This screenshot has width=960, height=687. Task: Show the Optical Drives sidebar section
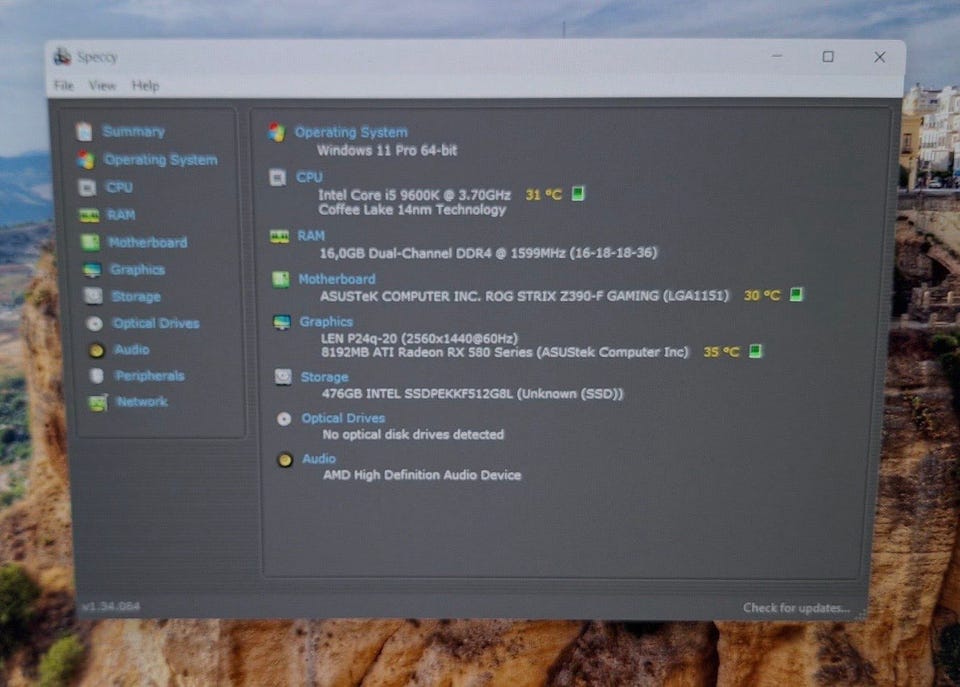pyautogui.click(x=156, y=323)
